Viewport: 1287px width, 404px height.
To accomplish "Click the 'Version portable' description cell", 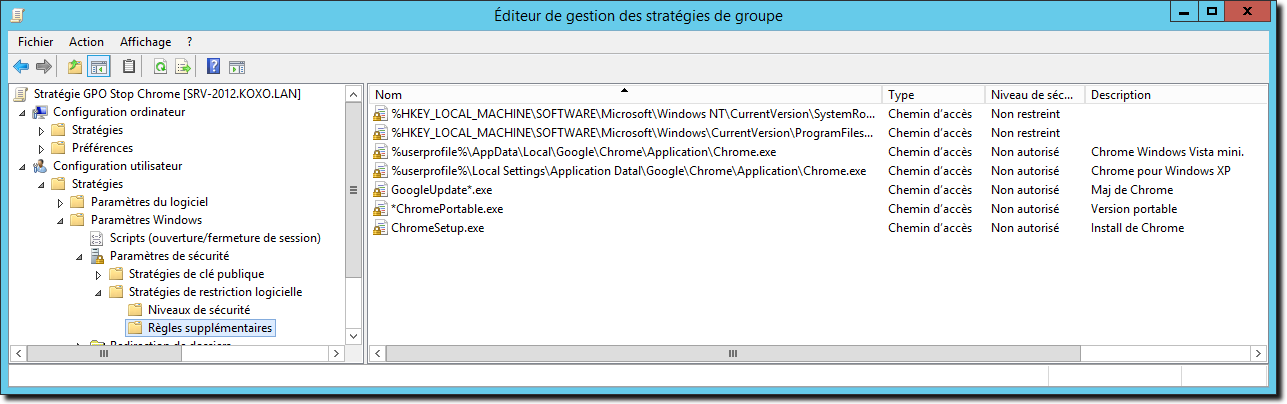I will pos(1134,209).
